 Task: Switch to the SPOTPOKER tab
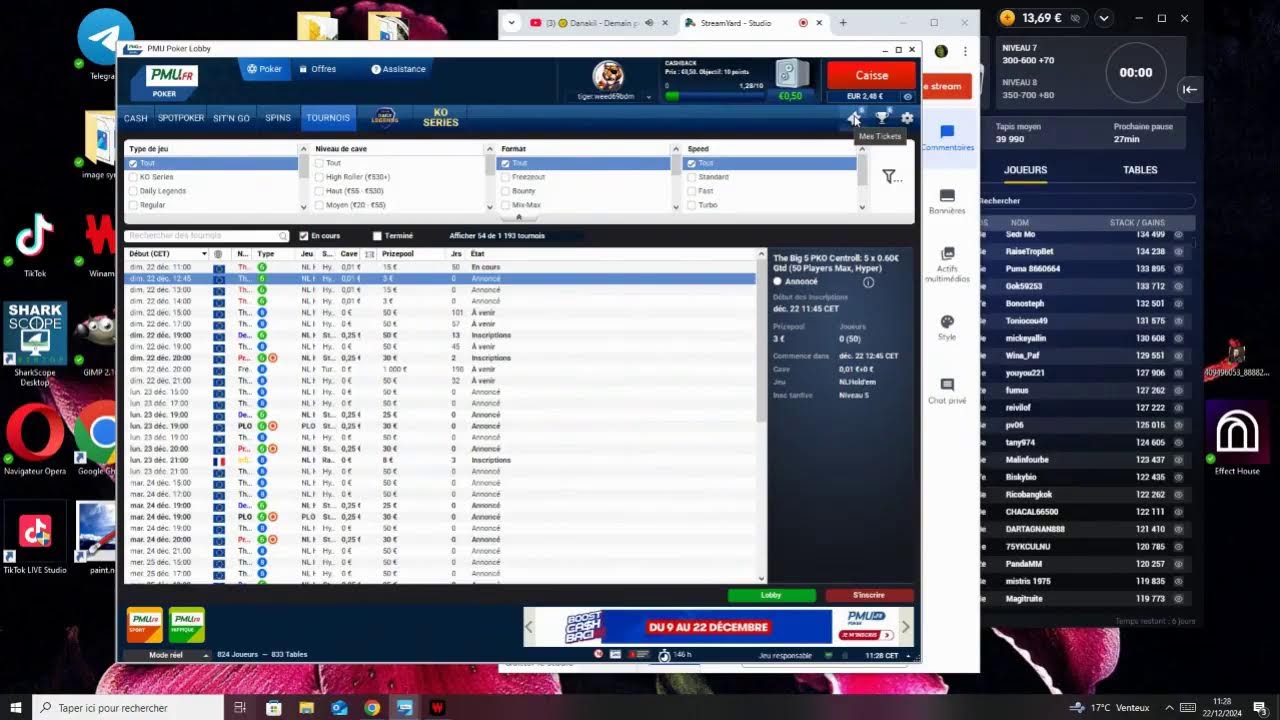point(181,118)
